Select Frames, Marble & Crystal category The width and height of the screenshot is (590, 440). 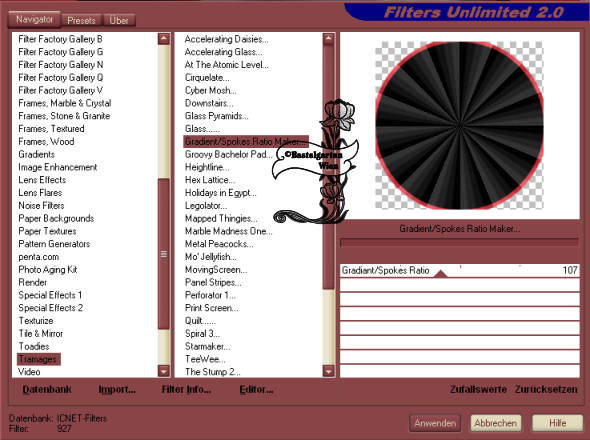65,103
